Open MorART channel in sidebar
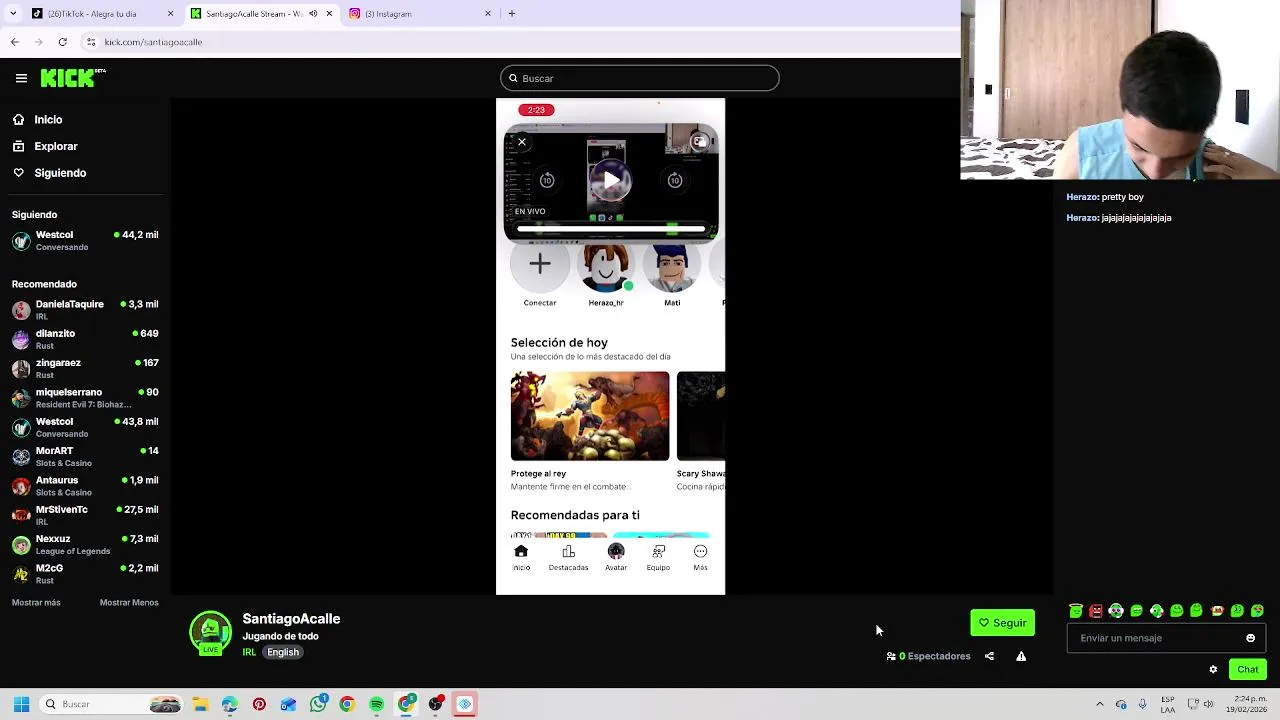 click(x=85, y=456)
